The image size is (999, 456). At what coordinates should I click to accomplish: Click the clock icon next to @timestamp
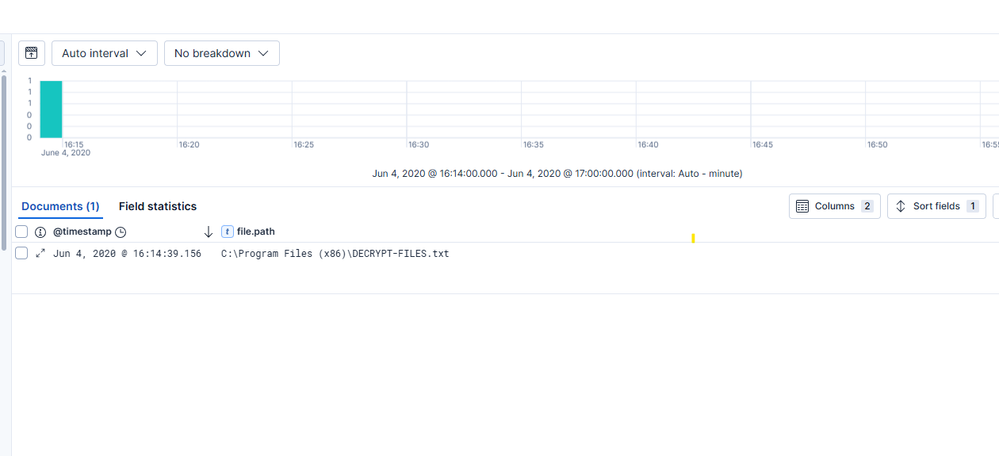121,232
